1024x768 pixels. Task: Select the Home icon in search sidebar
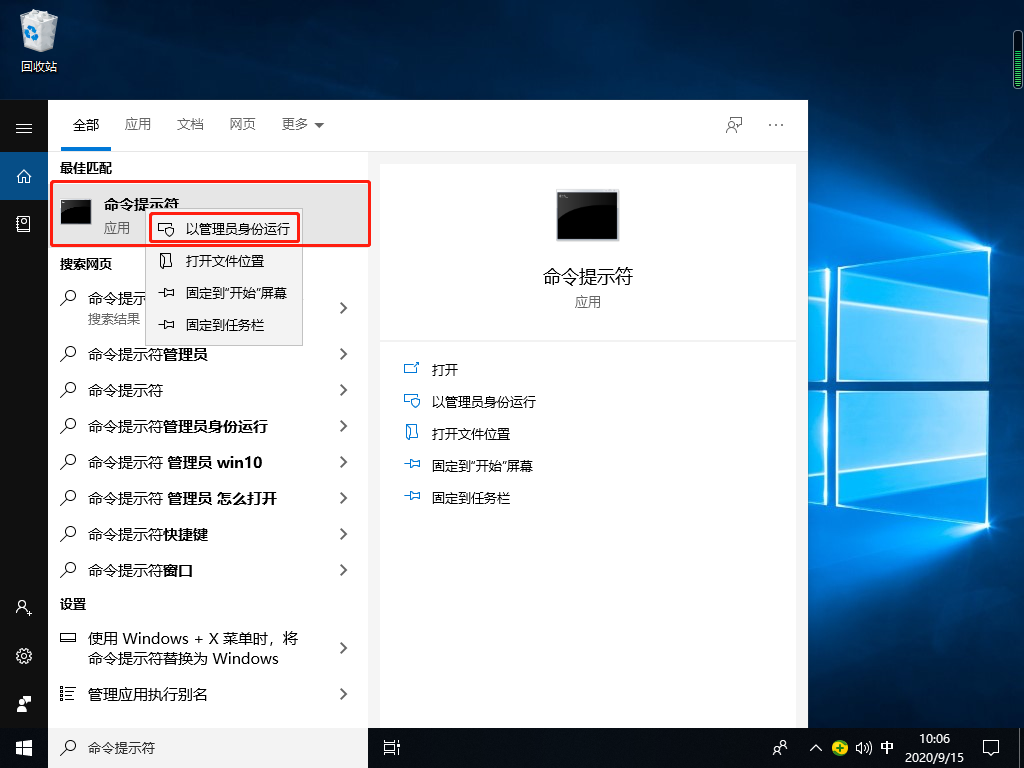(x=24, y=176)
